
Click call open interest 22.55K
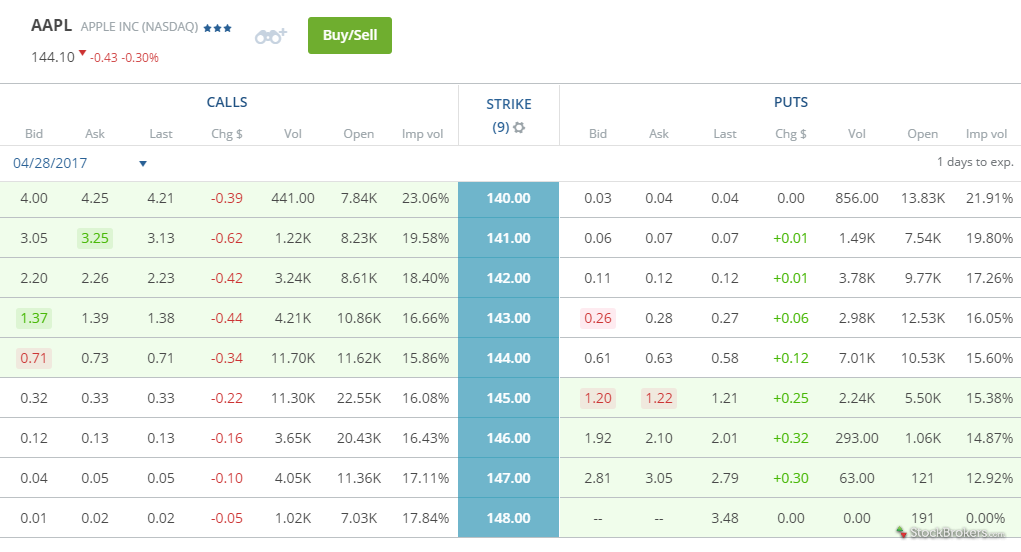pyautogui.click(x=359, y=398)
